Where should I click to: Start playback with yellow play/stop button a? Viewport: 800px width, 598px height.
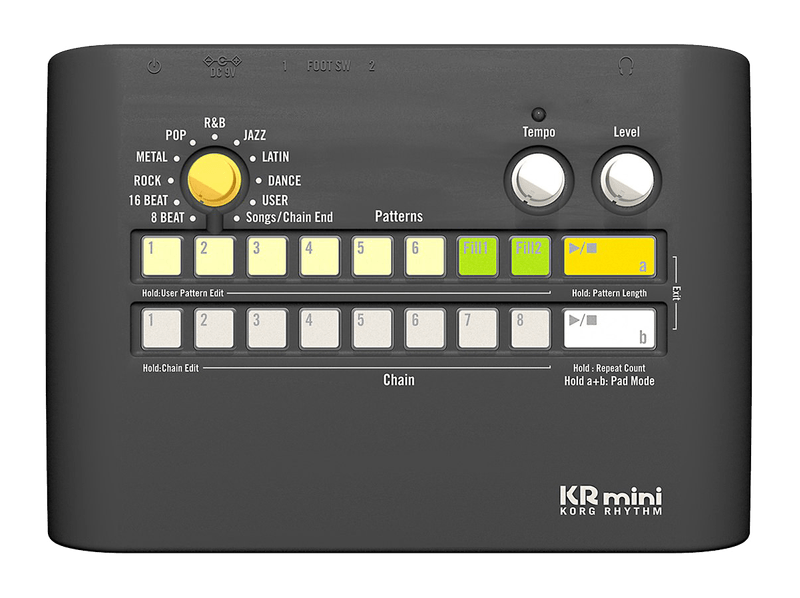pos(609,256)
